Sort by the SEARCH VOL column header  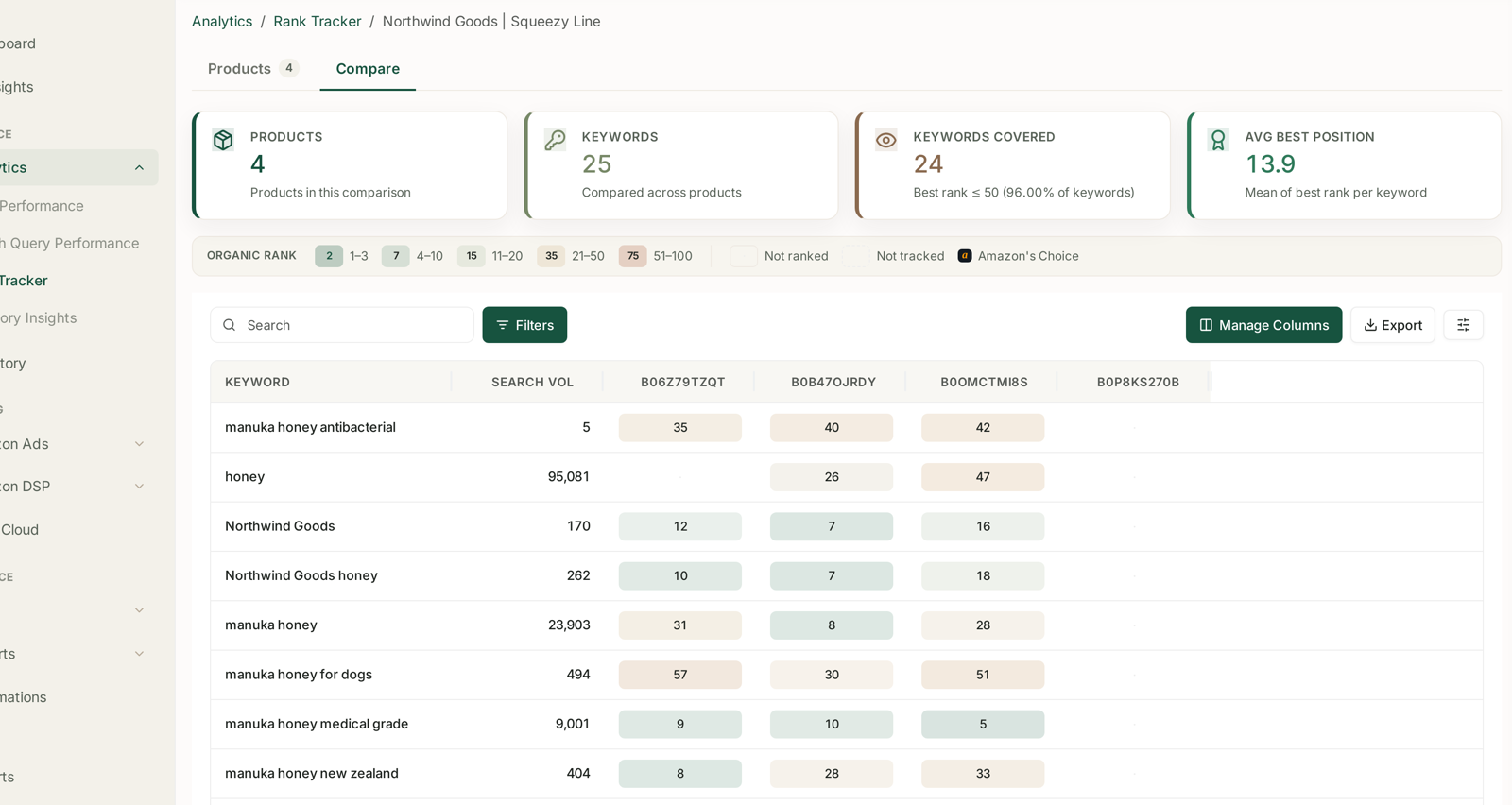point(532,383)
